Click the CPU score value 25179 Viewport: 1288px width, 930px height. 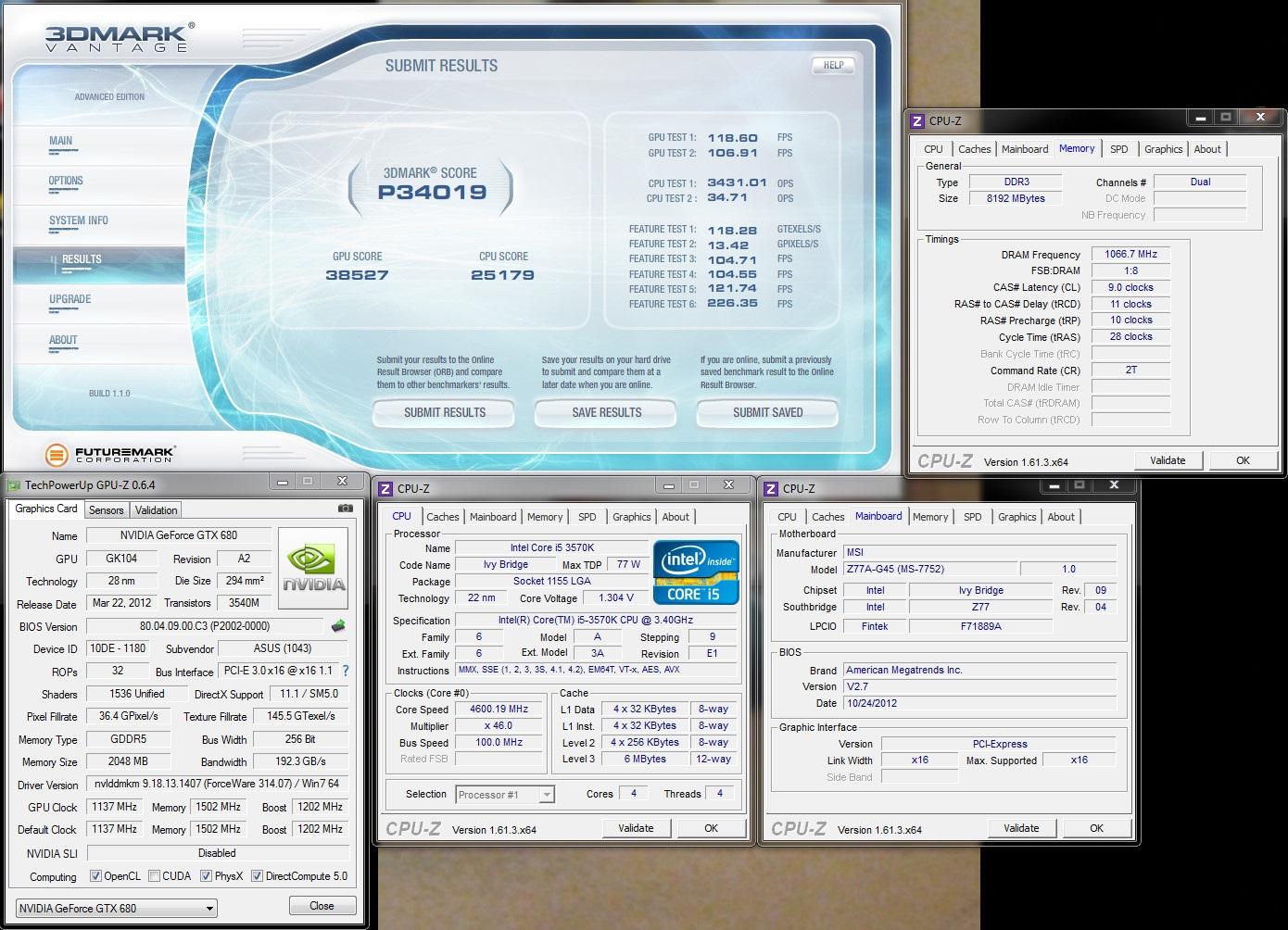click(502, 275)
